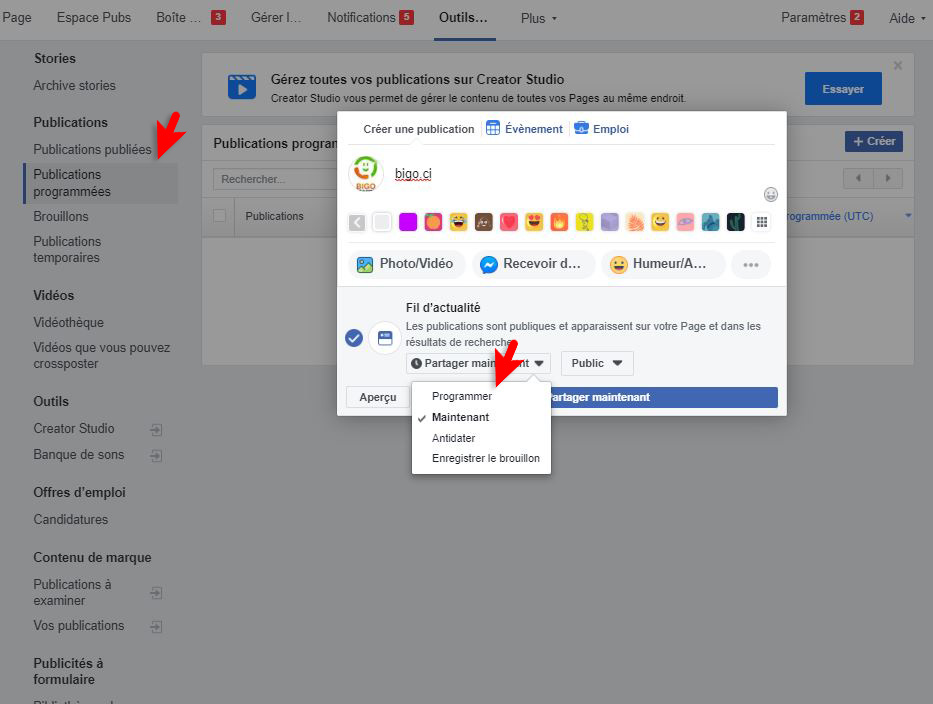Click the Aperçu button

point(378,398)
